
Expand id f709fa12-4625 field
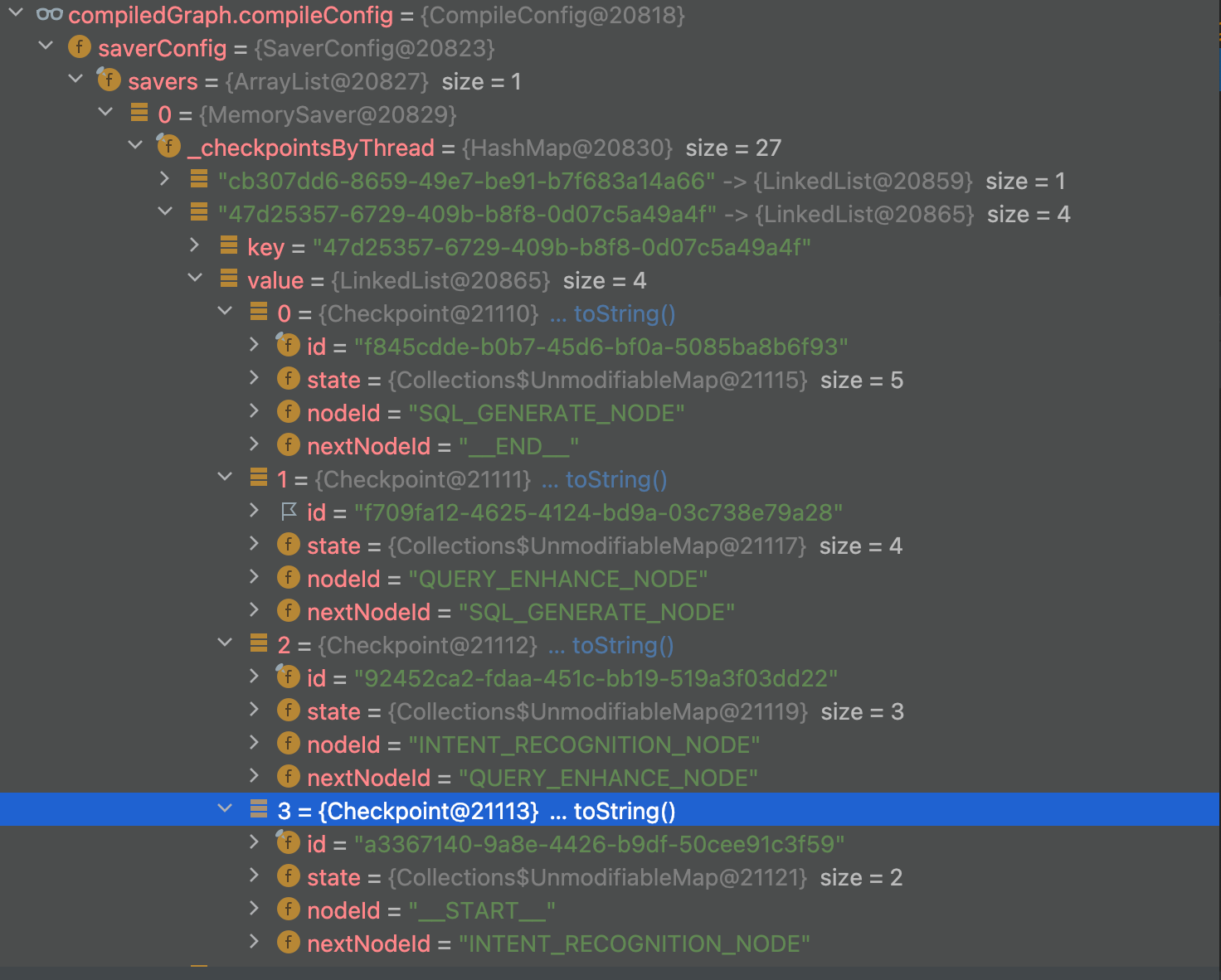pos(255,510)
